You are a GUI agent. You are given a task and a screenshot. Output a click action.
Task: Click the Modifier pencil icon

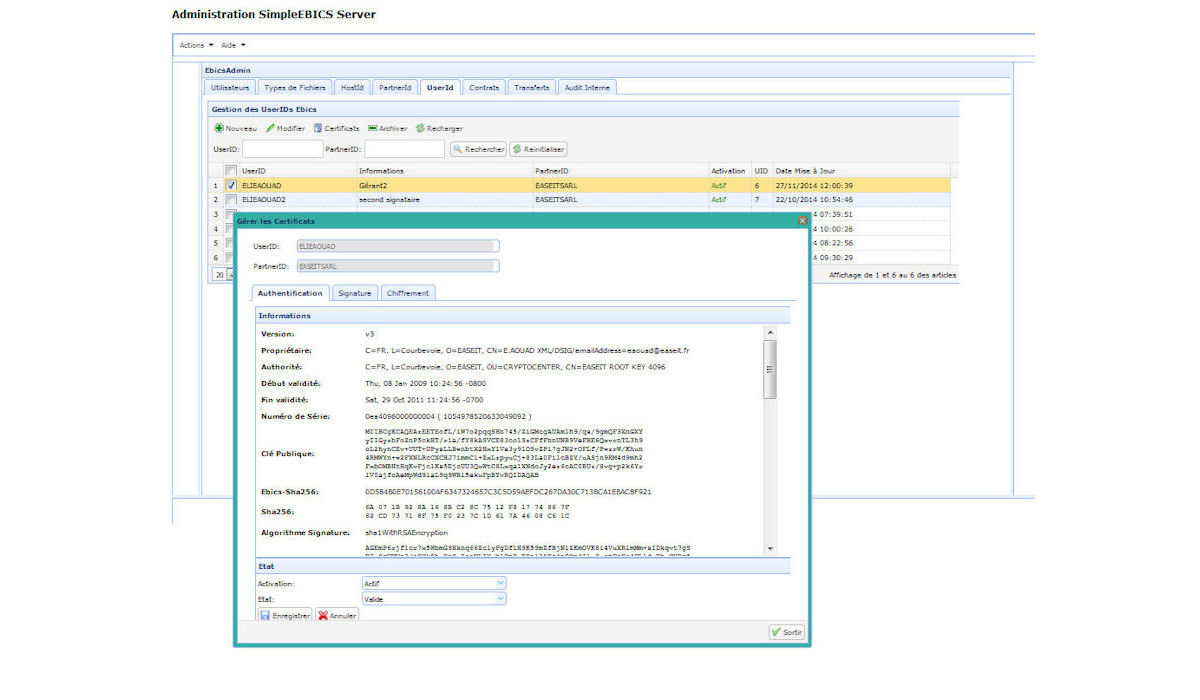pos(270,129)
